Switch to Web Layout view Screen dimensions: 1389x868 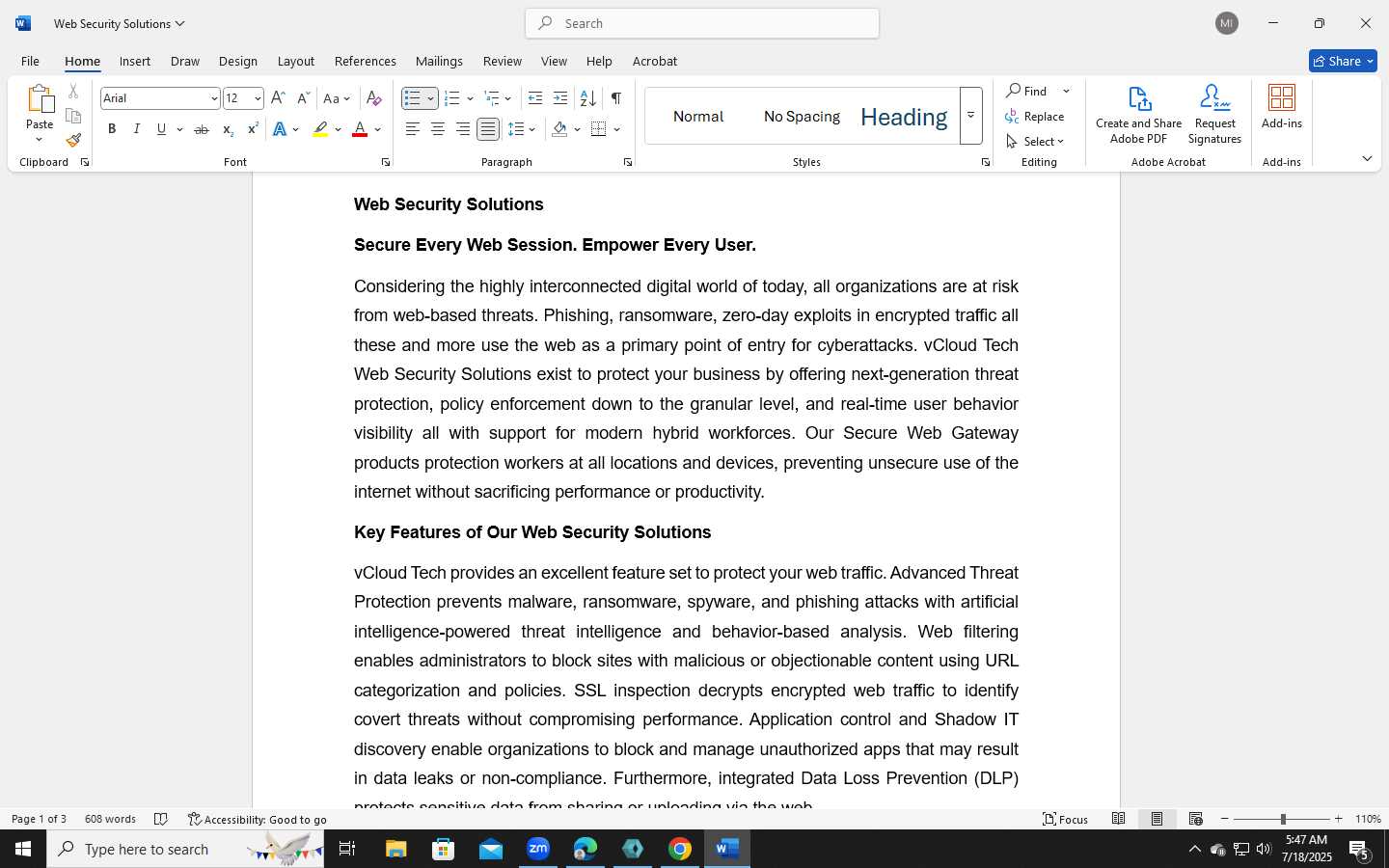point(1195,819)
